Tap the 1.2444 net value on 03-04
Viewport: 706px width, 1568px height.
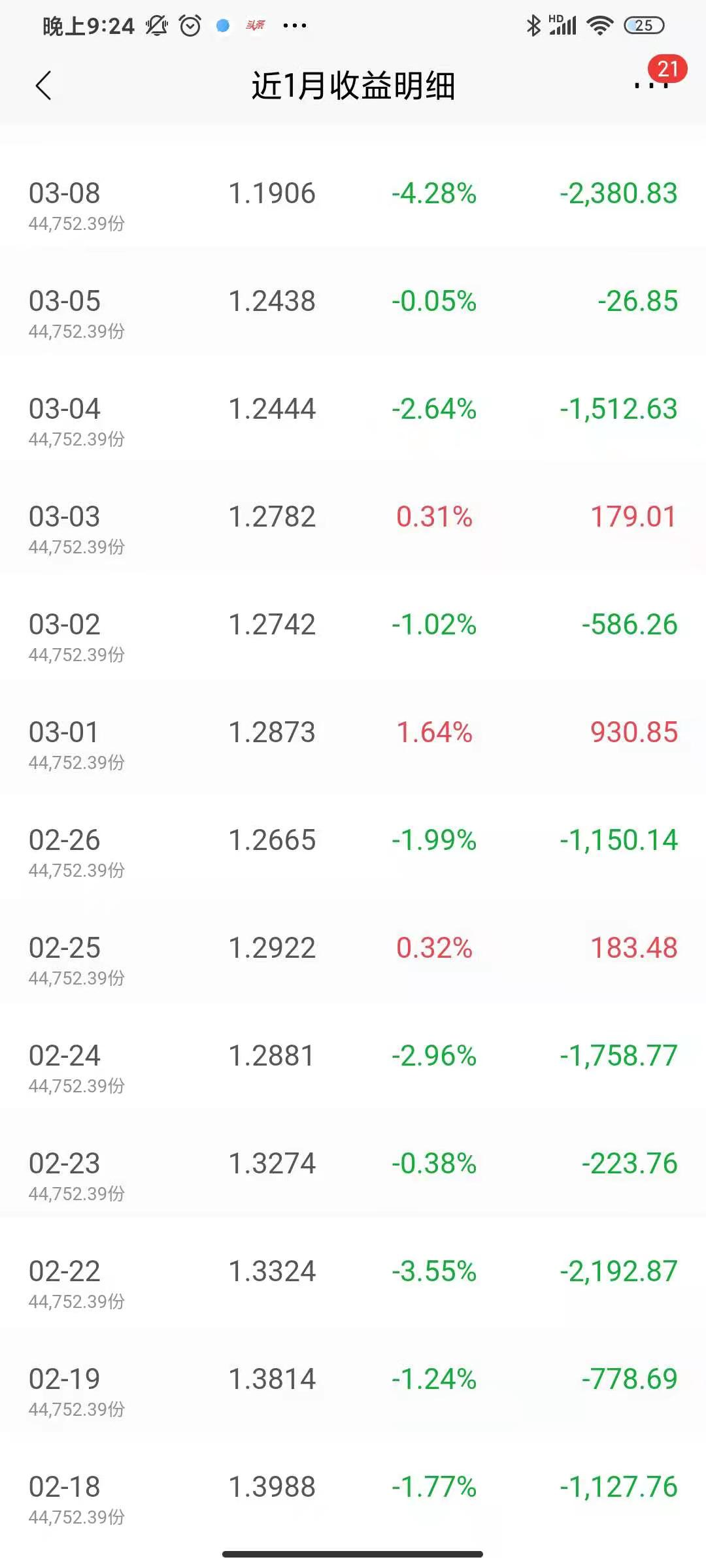tap(272, 409)
